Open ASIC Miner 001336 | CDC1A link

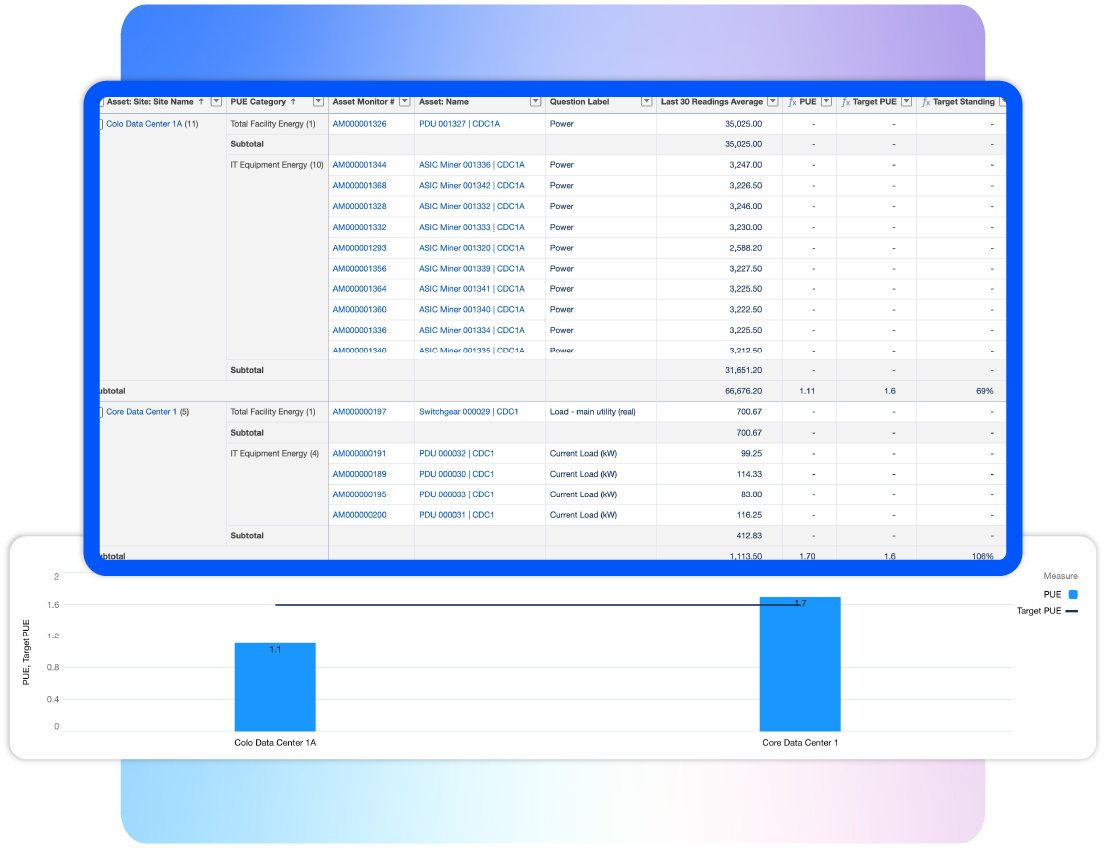[x=471, y=165]
